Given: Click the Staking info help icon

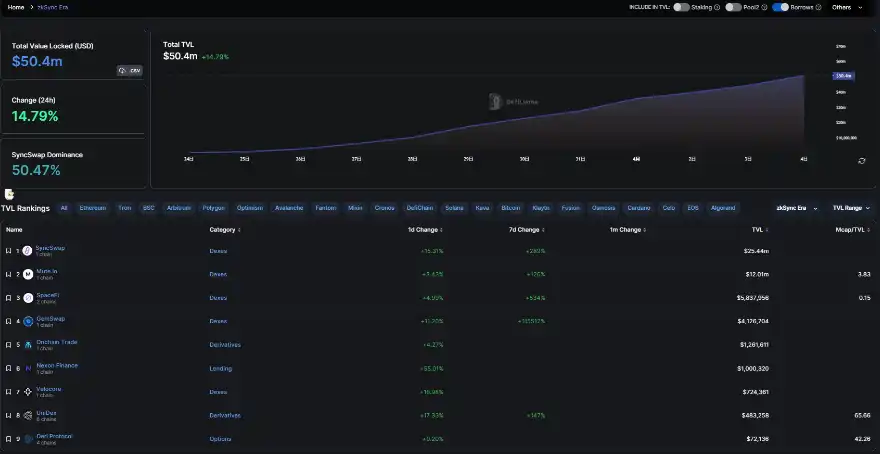Looking at the screenshot, I should (x=717, y=7).
